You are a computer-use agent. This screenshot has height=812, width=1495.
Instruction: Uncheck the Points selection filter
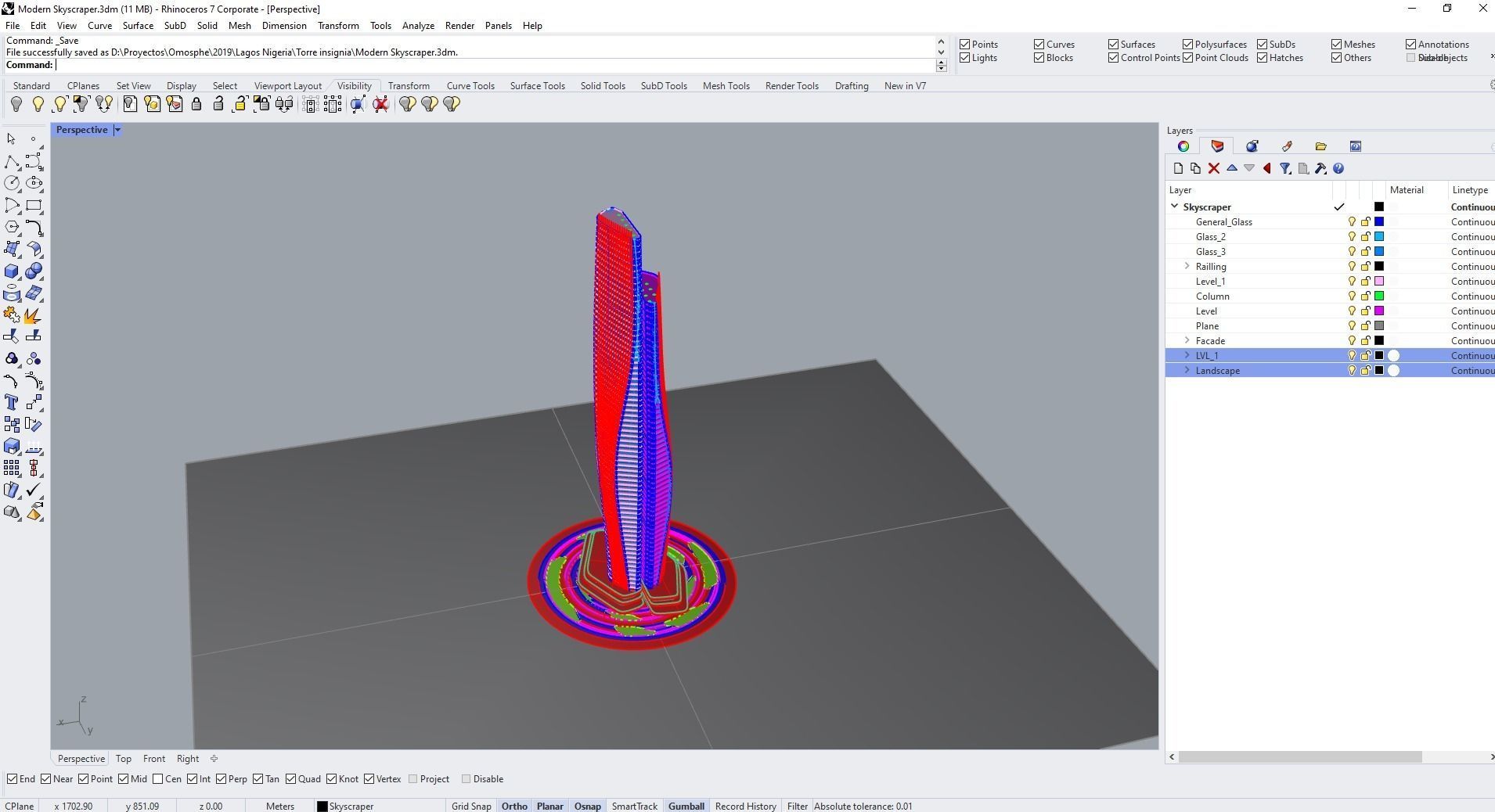[965, 45]
